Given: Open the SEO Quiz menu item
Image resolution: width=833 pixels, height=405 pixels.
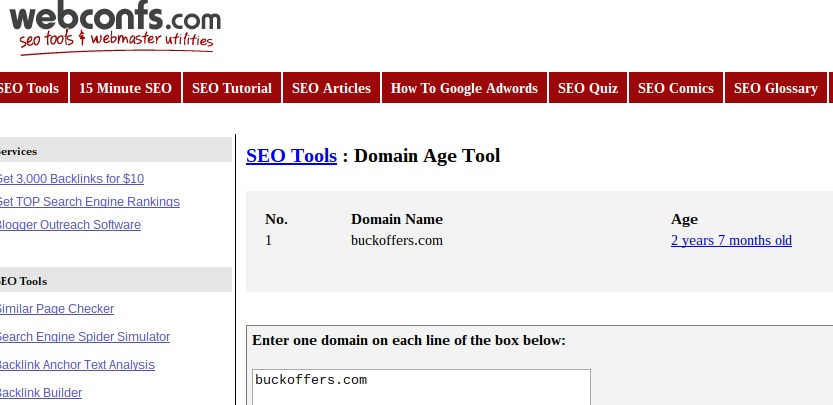Looking at the screenshot, I should 588,88.
